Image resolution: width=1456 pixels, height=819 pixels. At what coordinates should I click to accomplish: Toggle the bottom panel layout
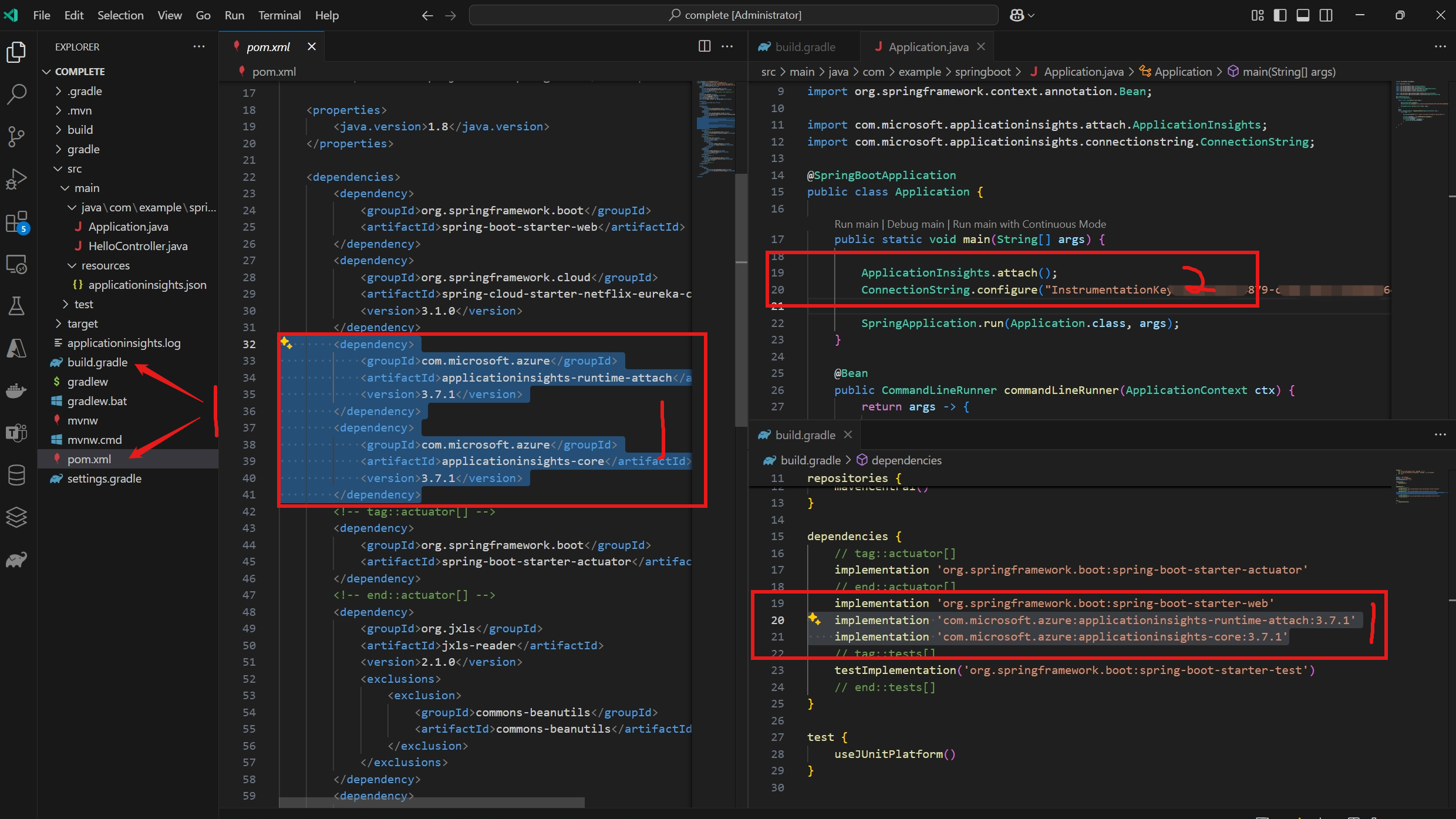pos(1303,15)
